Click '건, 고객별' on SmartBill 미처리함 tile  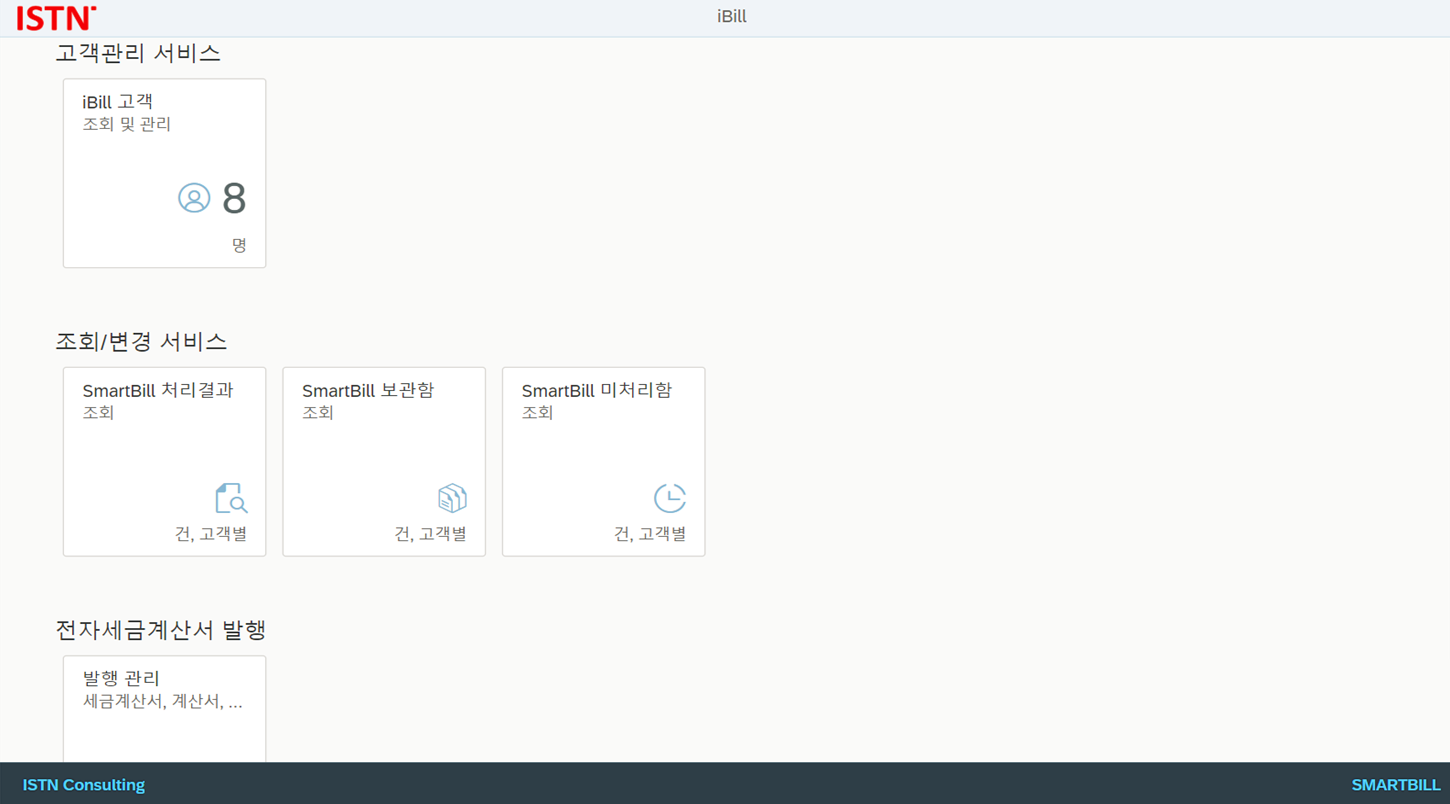[x=650, y=534]
